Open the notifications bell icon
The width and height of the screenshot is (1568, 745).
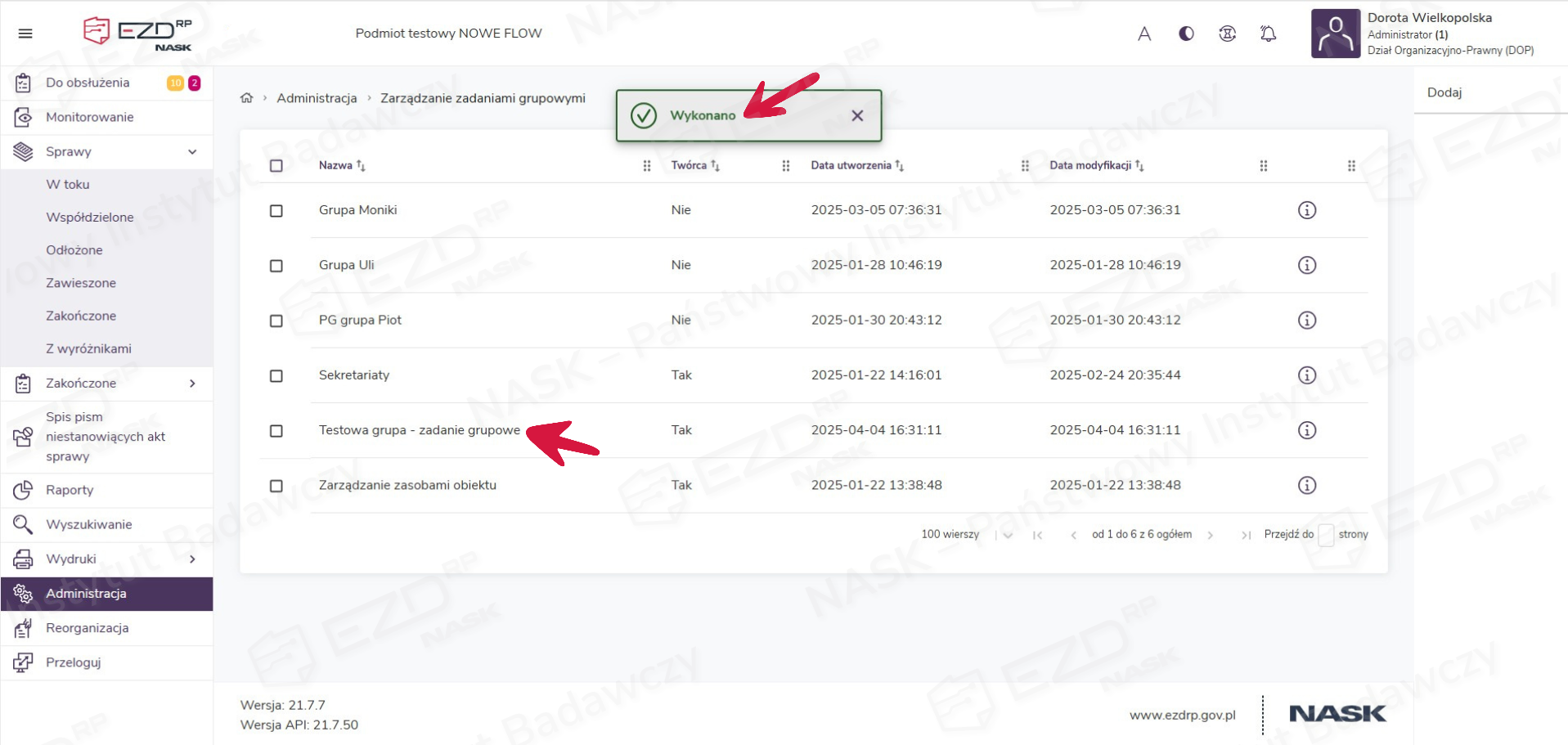pos(1267,34)
